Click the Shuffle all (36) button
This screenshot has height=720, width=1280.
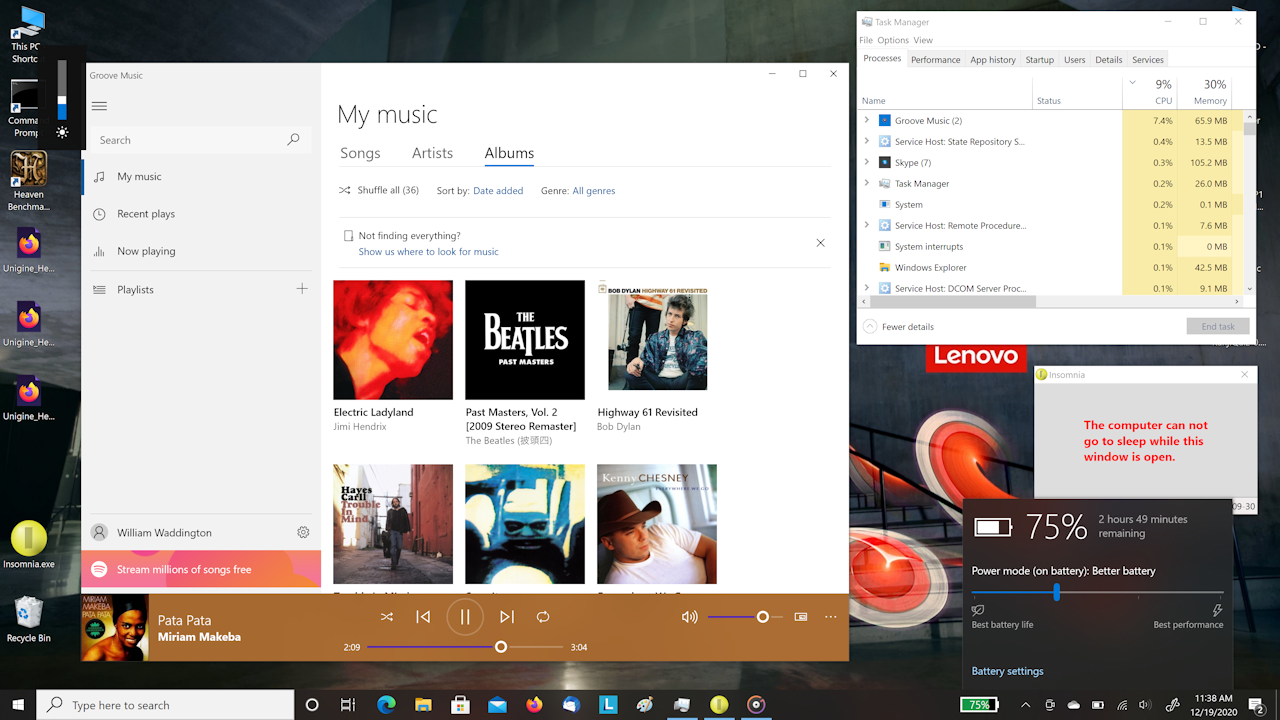point(379,190)
